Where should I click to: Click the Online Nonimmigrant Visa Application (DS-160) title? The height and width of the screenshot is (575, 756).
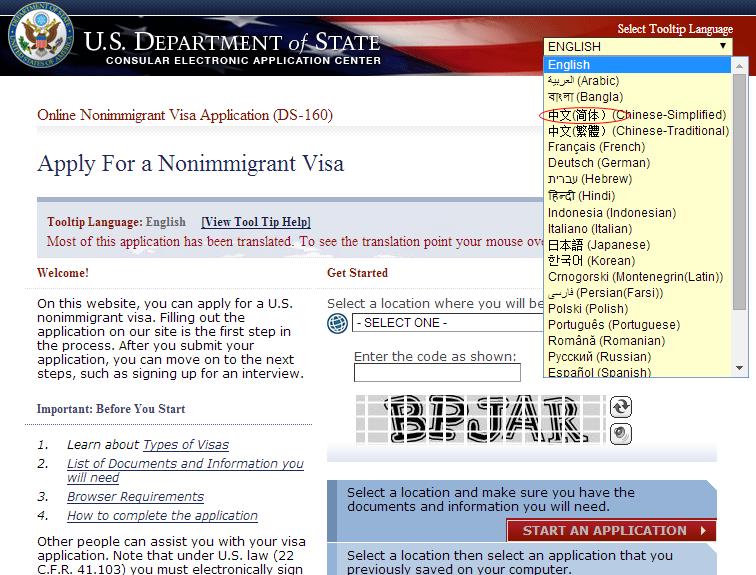[x=185, y=115]
